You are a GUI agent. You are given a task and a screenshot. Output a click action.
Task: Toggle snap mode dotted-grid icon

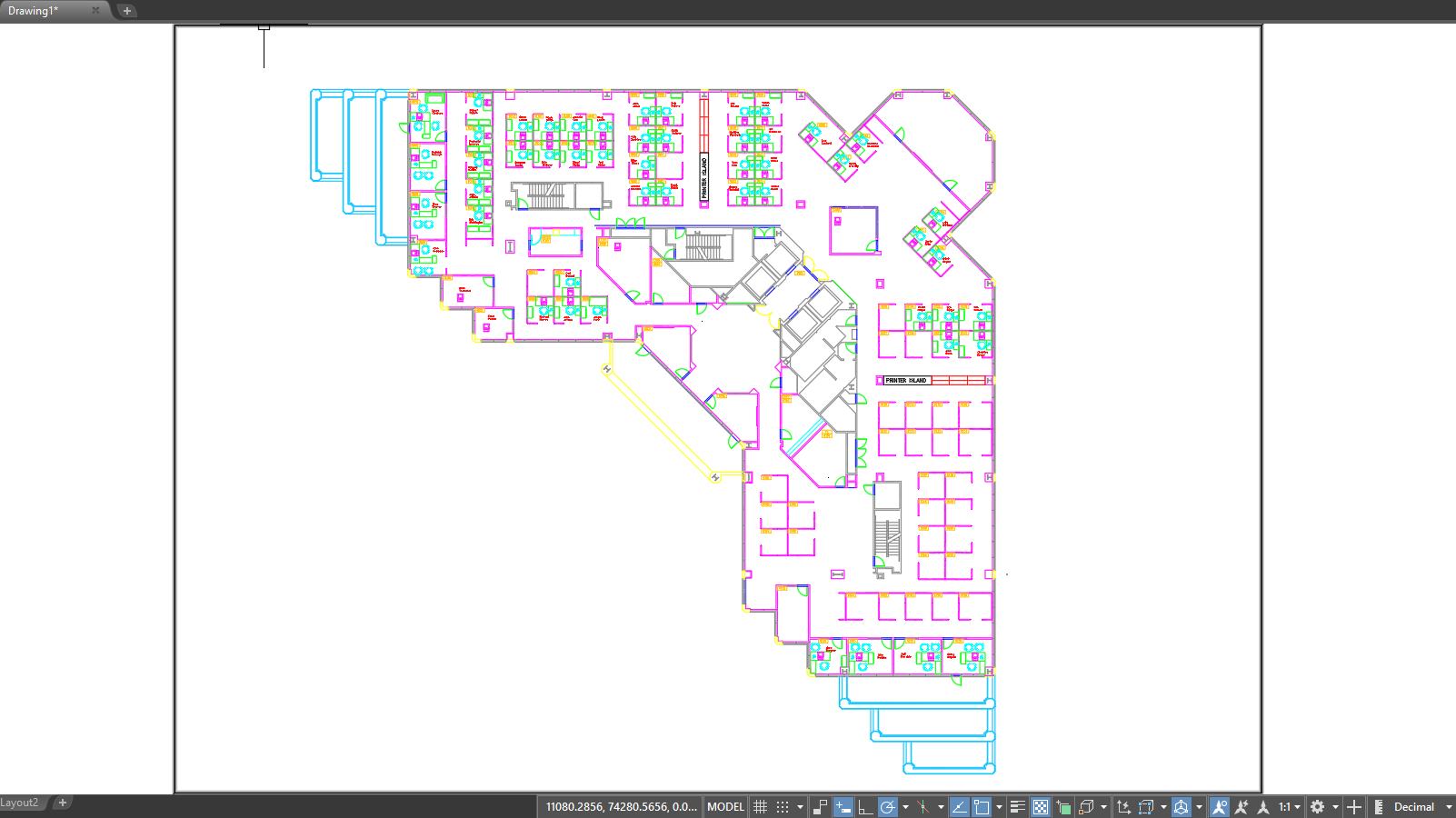click(x=783, y=807)
